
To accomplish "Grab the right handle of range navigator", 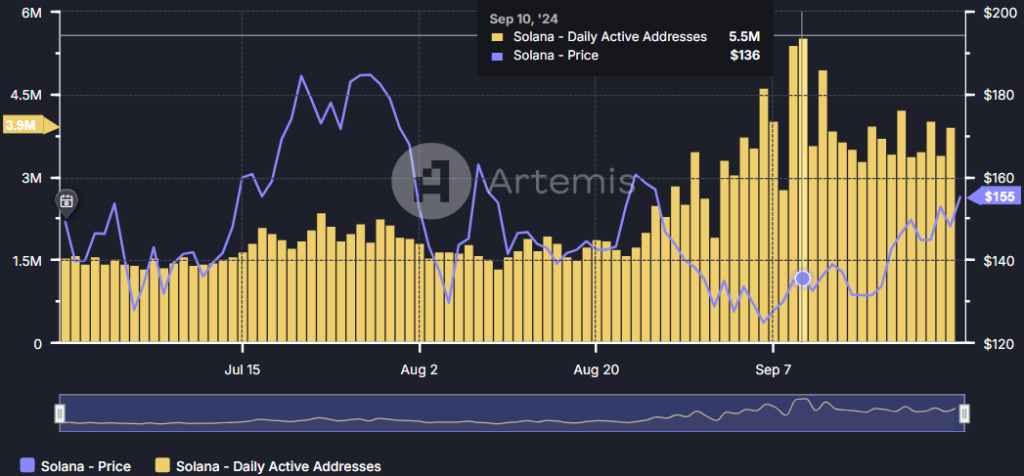I will coord(964,413).
